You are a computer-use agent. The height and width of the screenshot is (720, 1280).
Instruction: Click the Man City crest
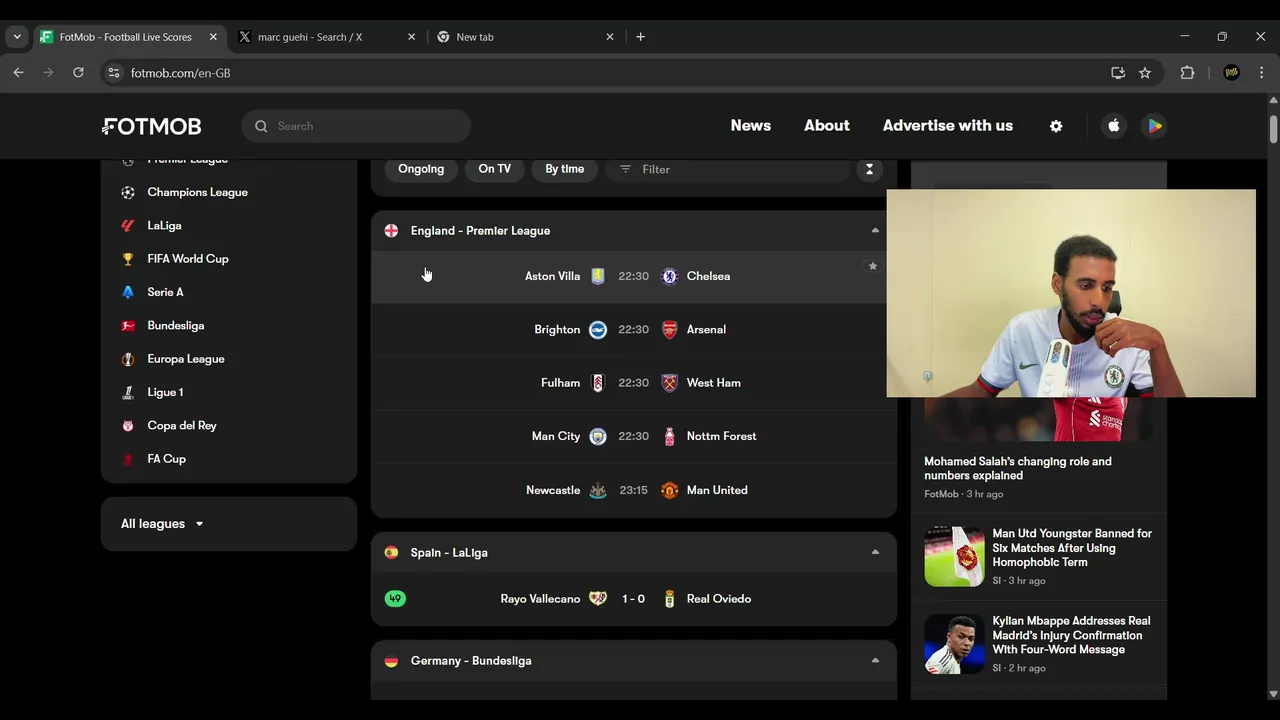(x=598, y=436)
